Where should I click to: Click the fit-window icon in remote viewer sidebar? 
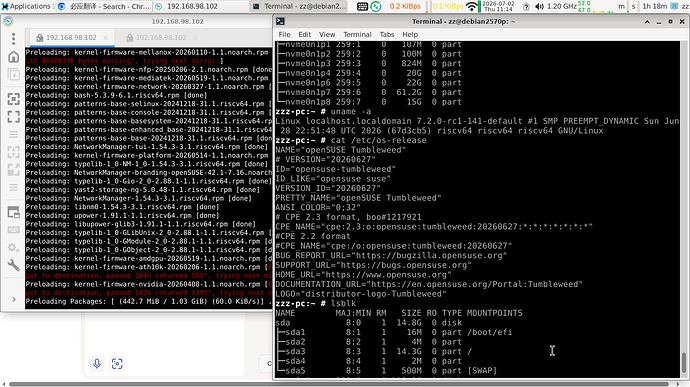coord(14,99)
